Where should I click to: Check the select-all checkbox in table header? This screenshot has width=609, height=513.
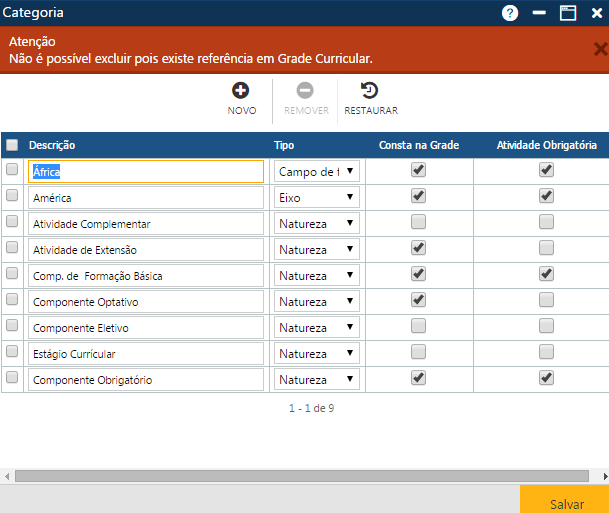(x=12, y=145)
